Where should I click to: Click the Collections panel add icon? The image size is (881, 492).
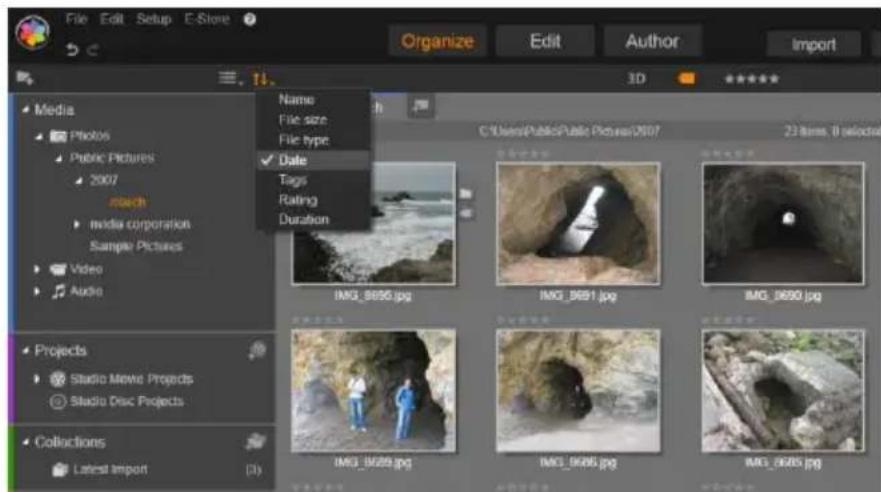(256, 442)
